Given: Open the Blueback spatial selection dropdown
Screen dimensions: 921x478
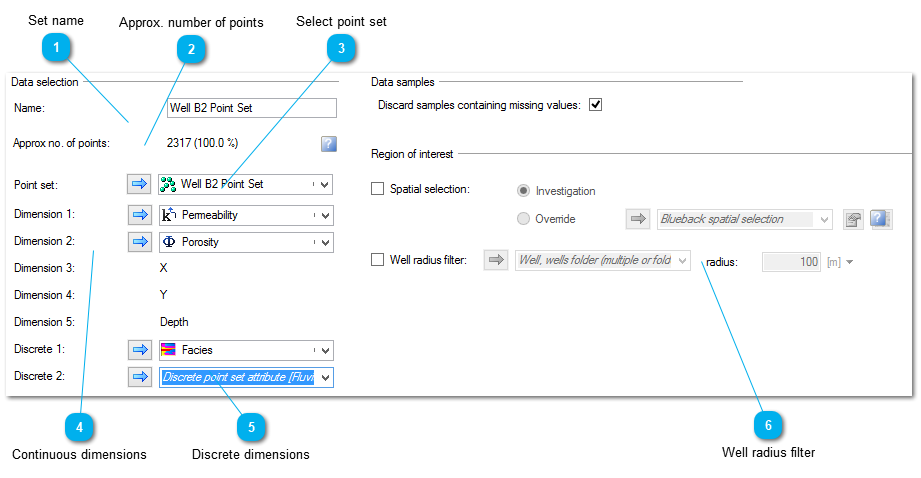Looking at the screenshot, I should point(824,220).
